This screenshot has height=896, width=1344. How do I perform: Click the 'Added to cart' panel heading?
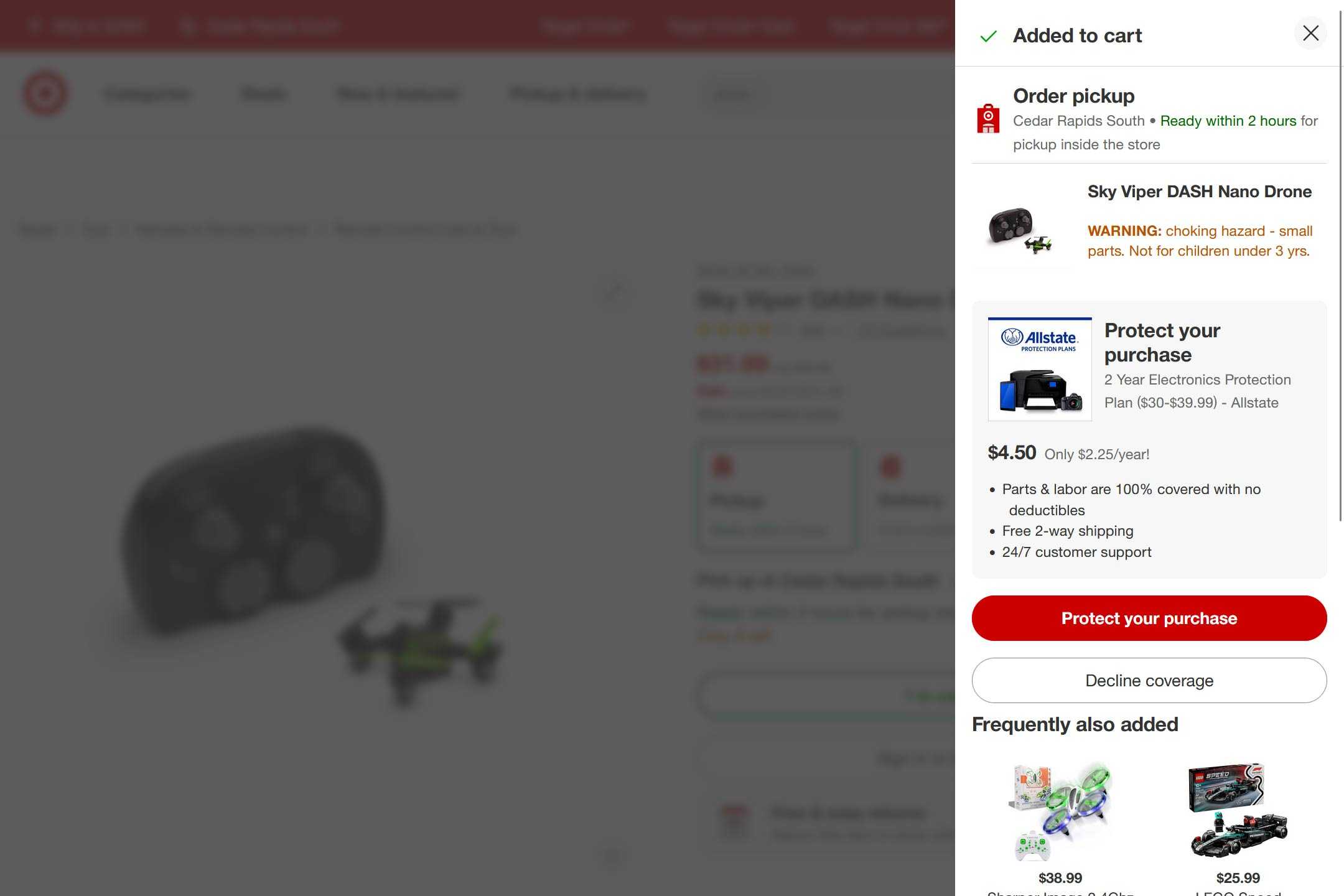1077,35
